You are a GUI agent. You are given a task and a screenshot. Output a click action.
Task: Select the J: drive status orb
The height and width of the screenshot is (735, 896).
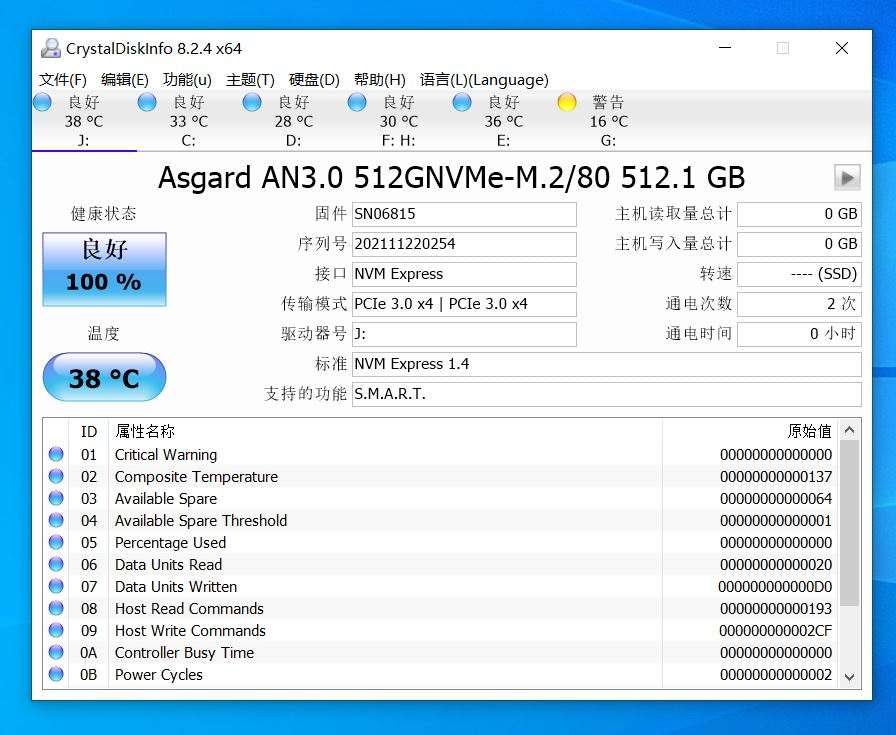(42, 102)
